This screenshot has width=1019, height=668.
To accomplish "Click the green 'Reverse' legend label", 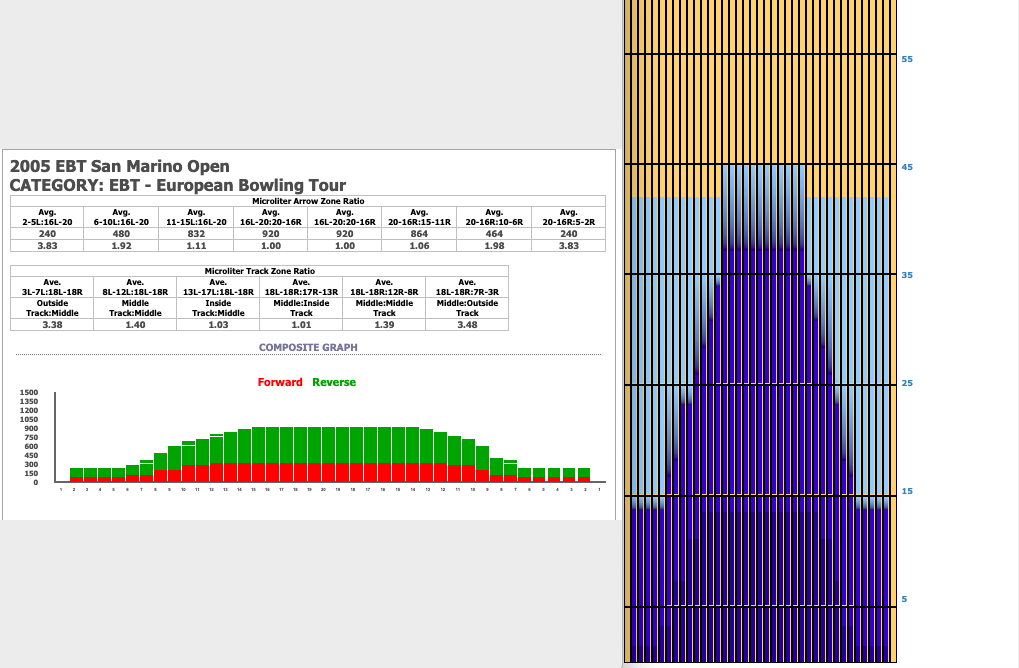I will [334, 382].
